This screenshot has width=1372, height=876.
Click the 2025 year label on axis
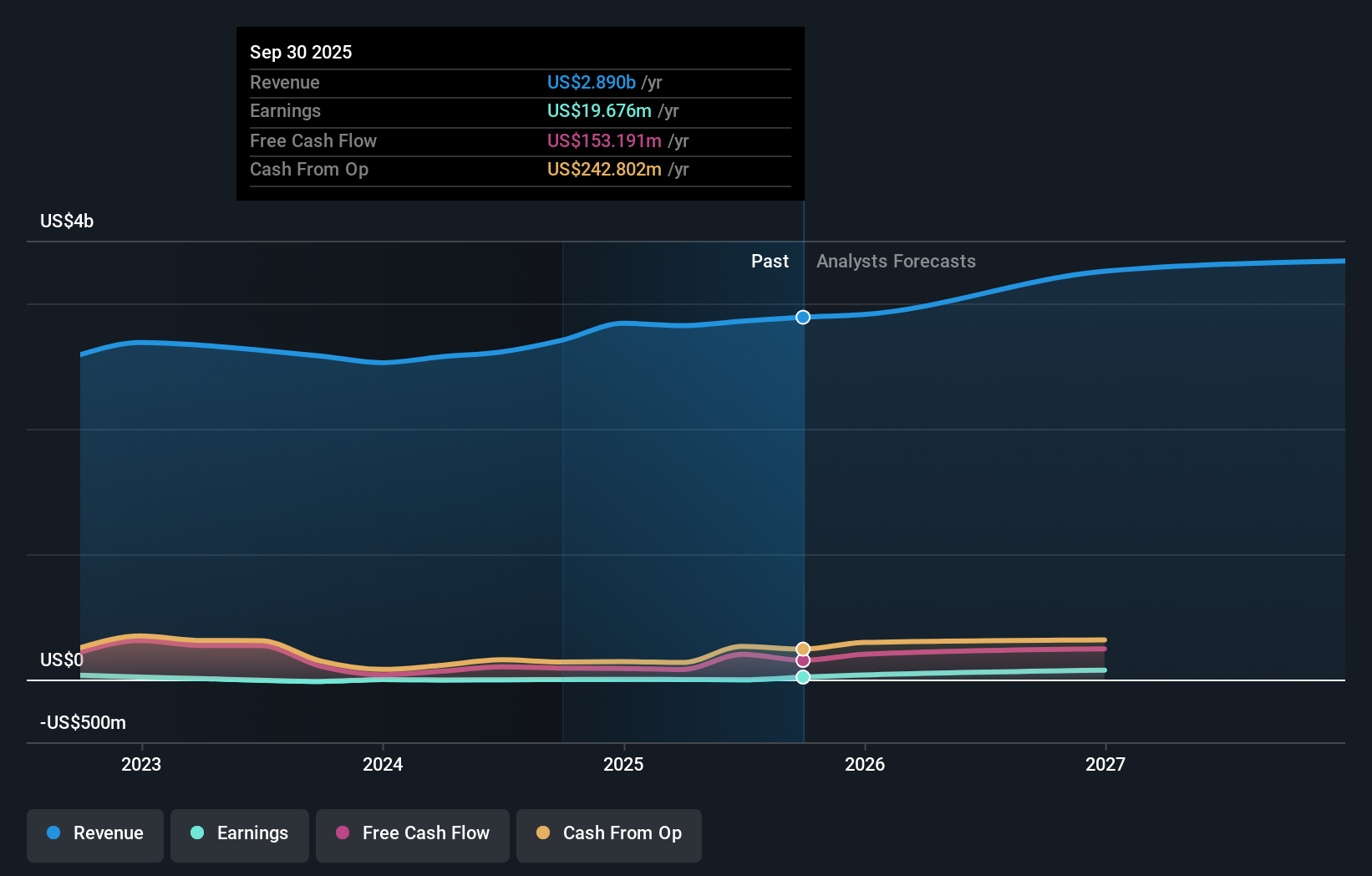tap(624, 763)
